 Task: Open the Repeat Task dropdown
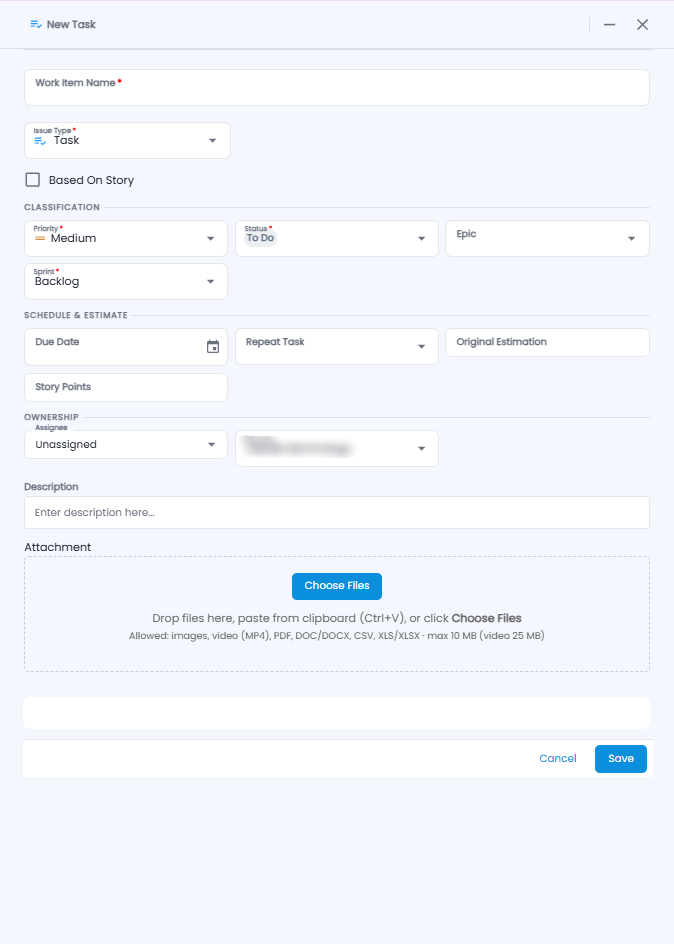pos(336,347)
